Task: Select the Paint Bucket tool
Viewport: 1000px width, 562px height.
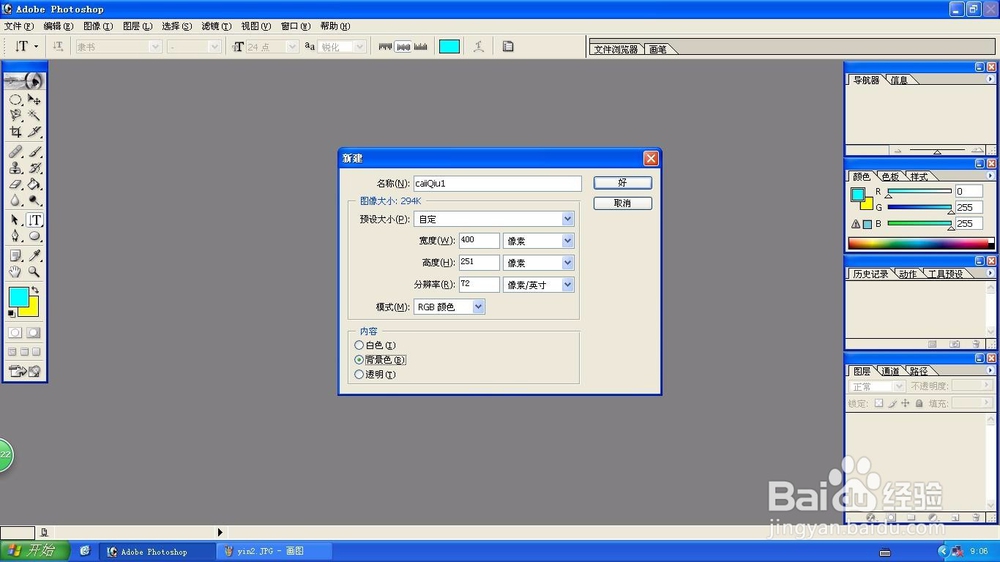Action: click(34, 184)
